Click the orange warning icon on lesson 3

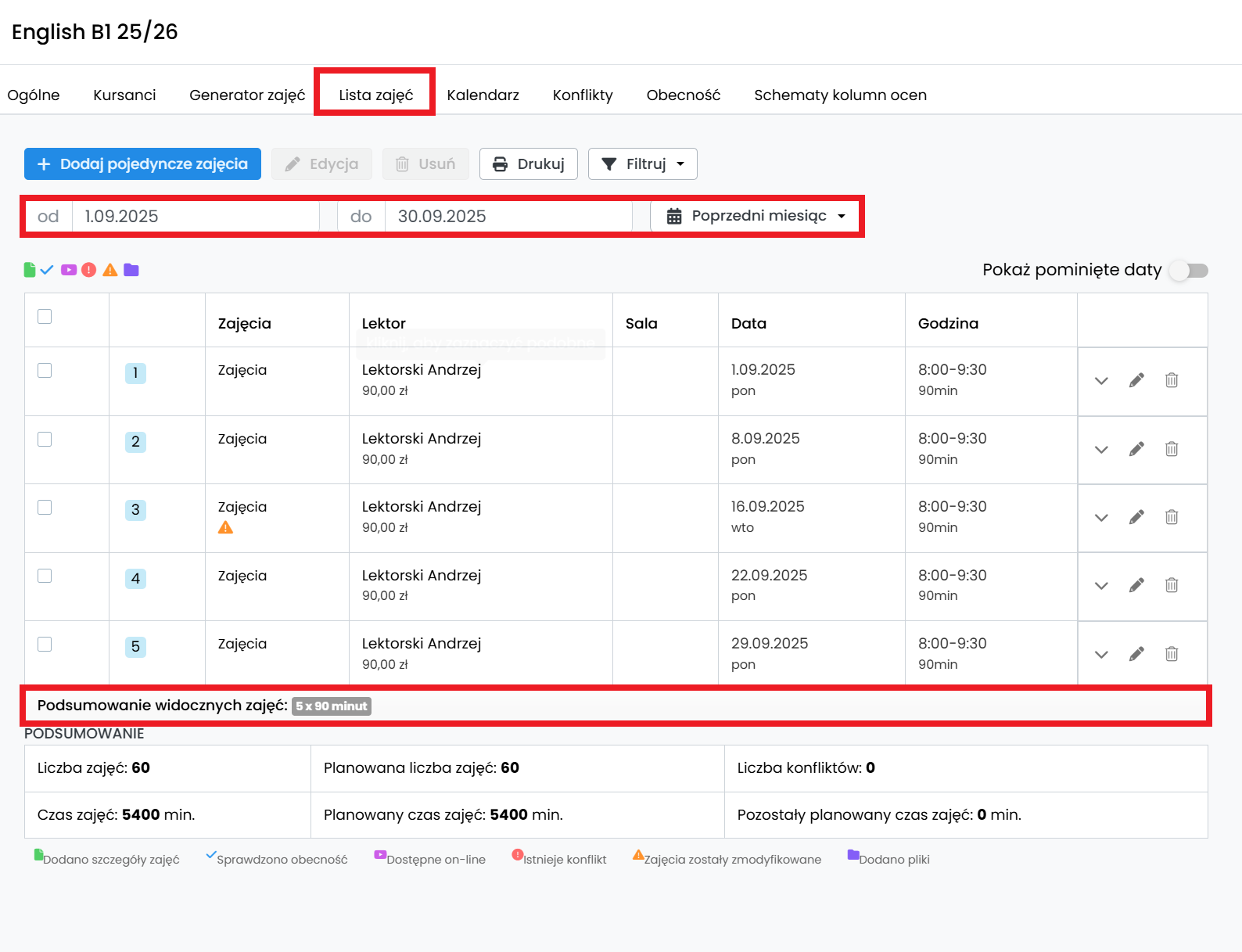click(225, 527)
